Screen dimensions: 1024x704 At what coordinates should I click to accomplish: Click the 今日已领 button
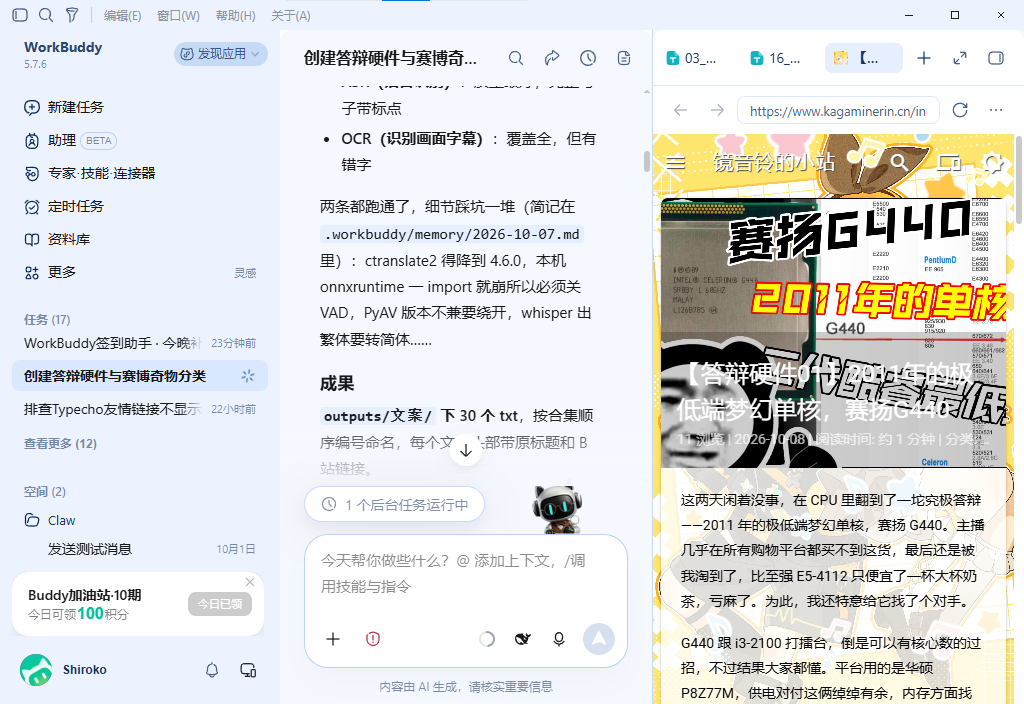220,604
